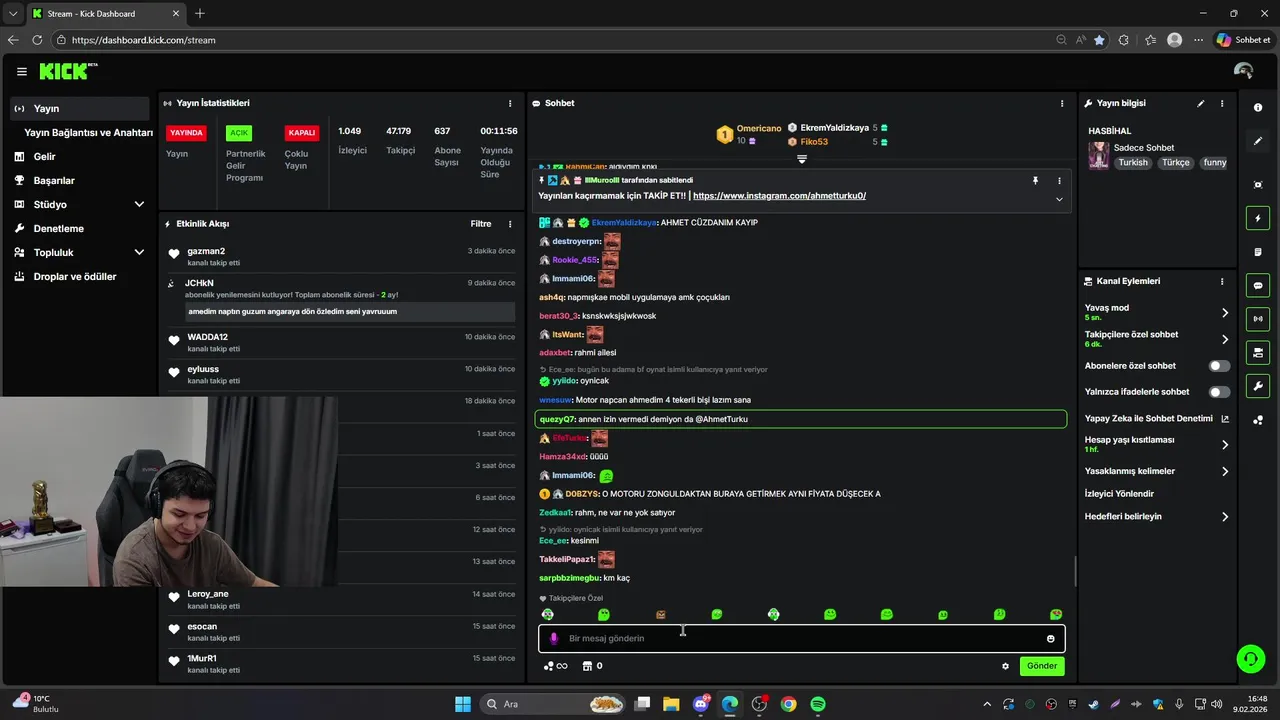Image resolution: width=1280 pixels, height=720 pixels.
Task: Open Yasaklanmış kelimeler options
Action: tap(1224, 471)
